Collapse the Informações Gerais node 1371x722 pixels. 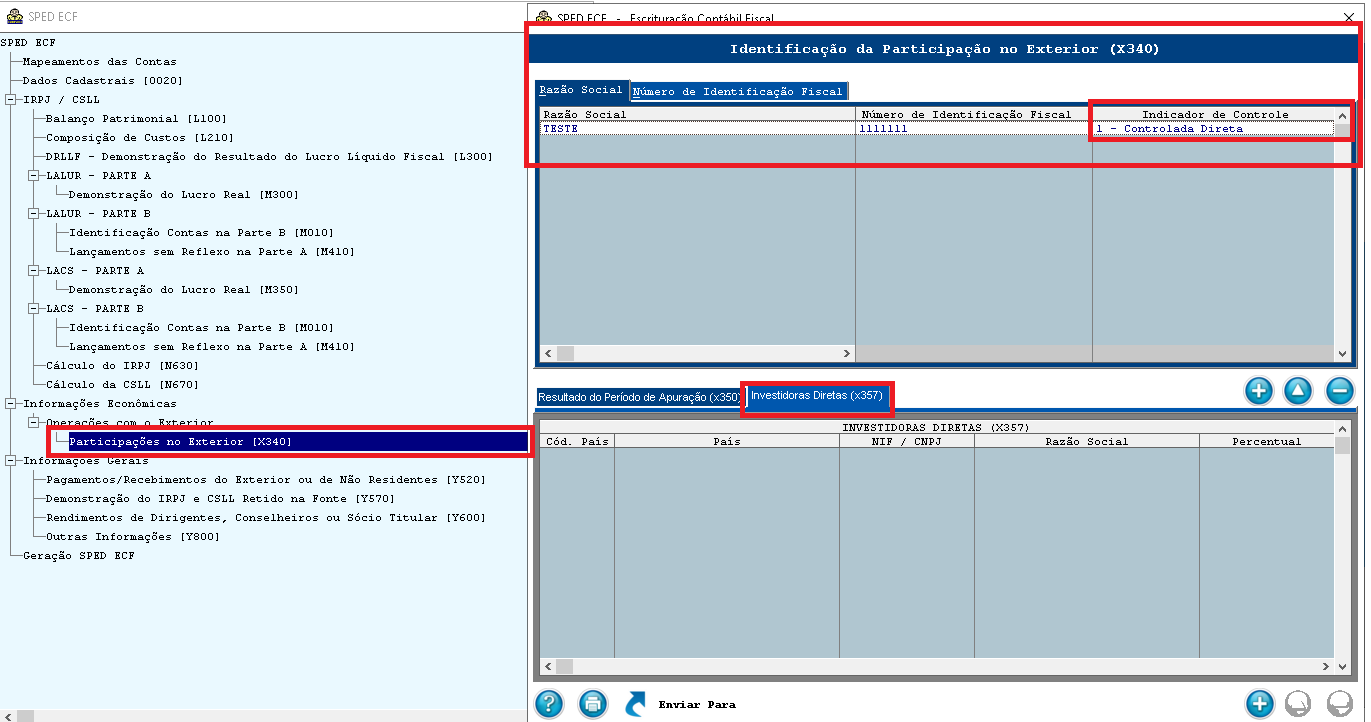(x=11, y=460)
